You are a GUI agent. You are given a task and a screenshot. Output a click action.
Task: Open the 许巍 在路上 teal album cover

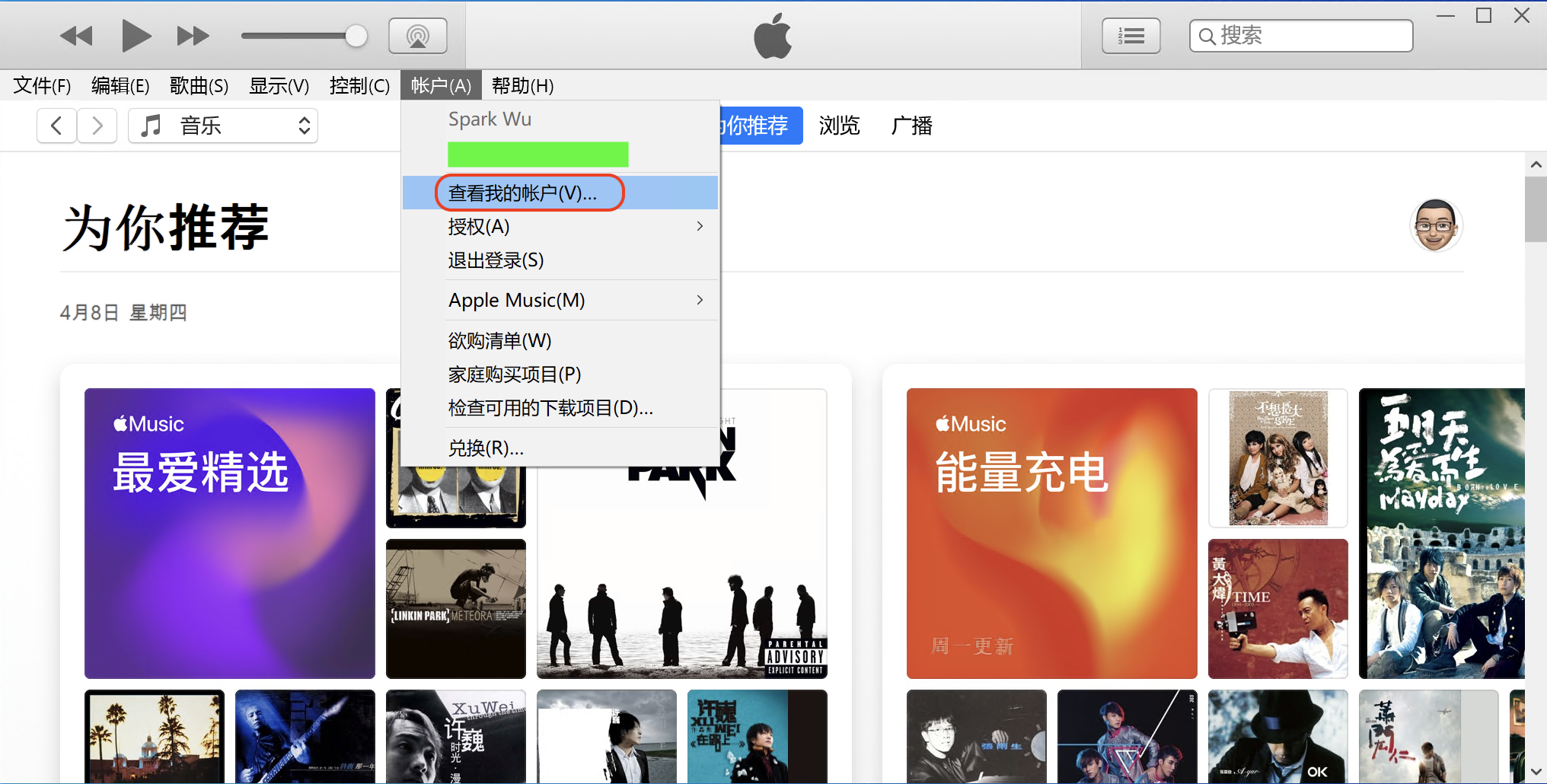pyautogui.click(x=758, y=736)
